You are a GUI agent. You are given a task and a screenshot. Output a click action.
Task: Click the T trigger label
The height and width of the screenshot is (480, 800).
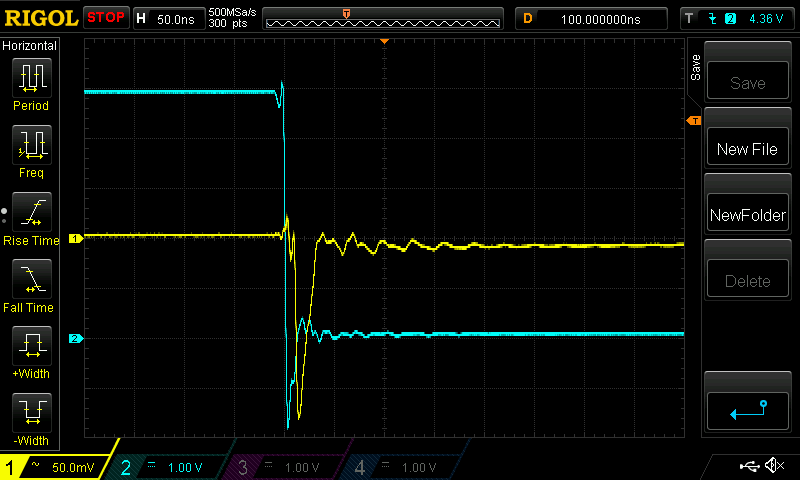(x=689, y=18)
